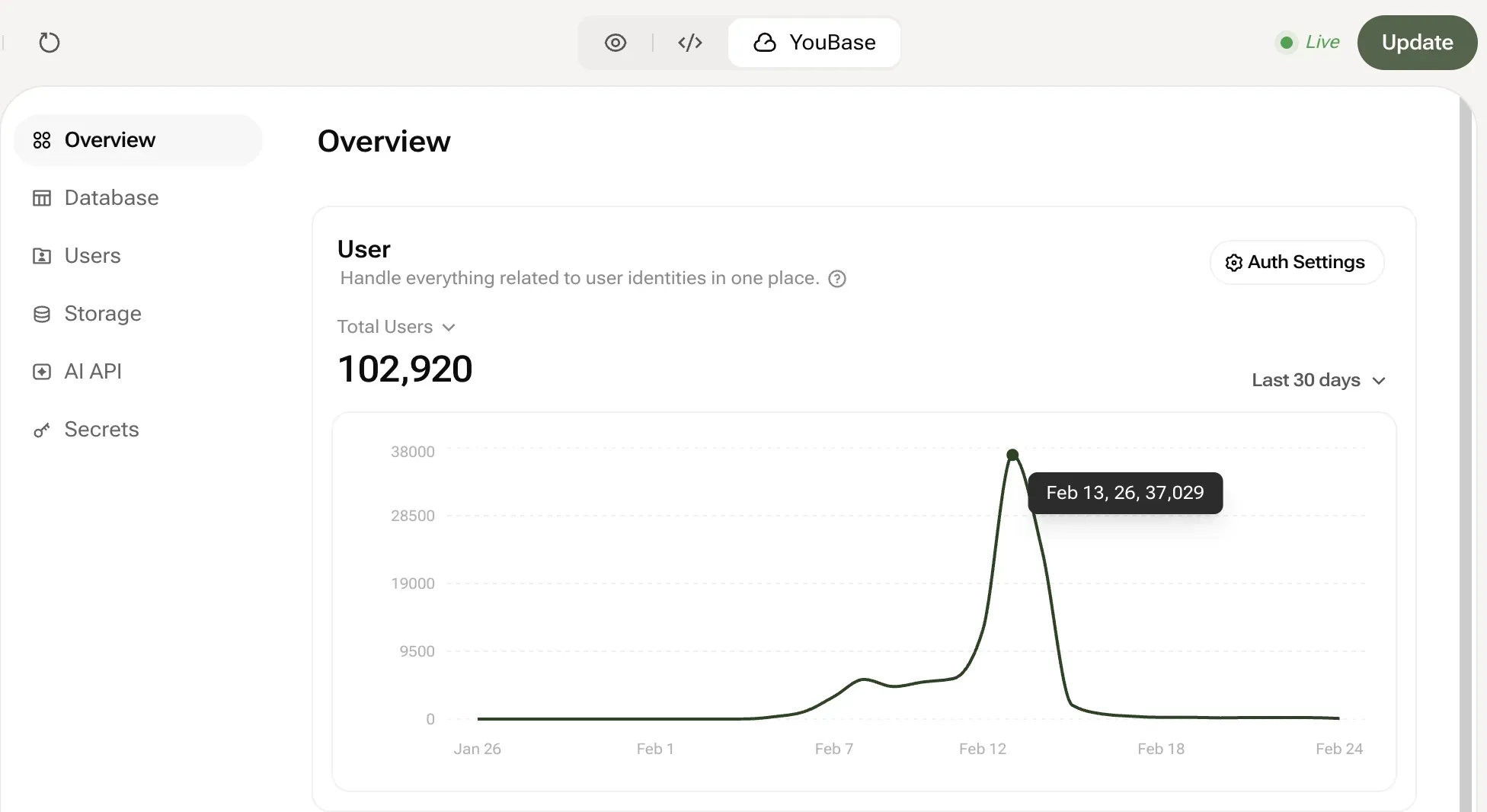Open the Overview sidebar item
Viewport: 1487px width, 812px height.
(138, 140)
